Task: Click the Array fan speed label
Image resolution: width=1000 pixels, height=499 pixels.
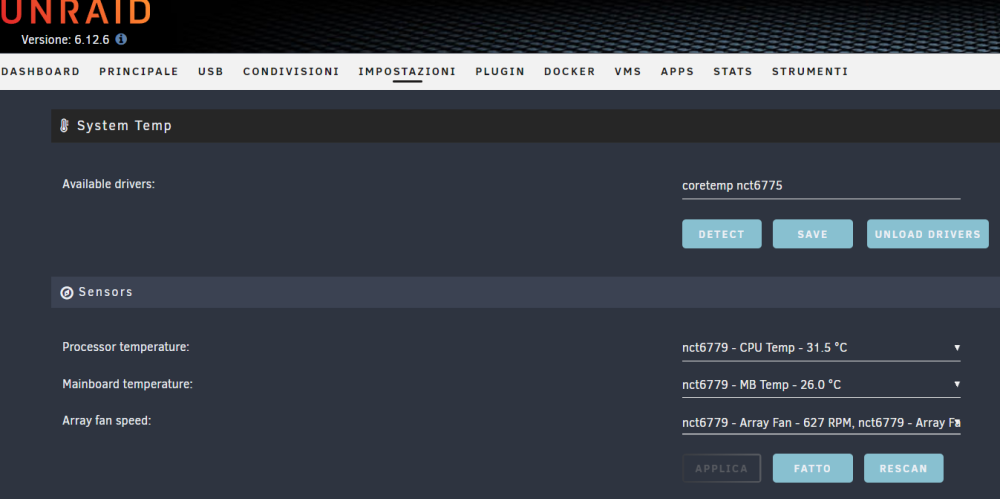Action: click(x=107, y=421)
